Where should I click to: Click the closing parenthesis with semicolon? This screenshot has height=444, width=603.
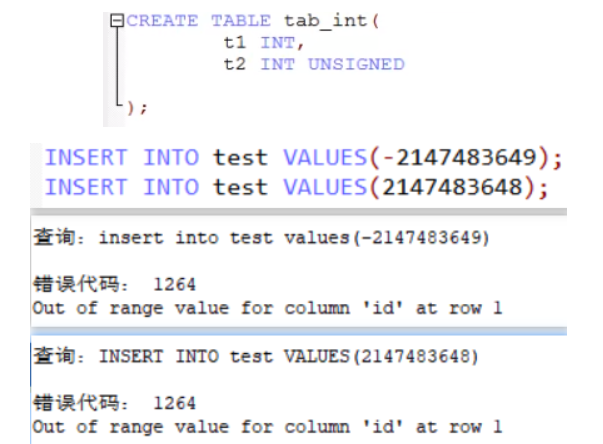coord(137,108)
